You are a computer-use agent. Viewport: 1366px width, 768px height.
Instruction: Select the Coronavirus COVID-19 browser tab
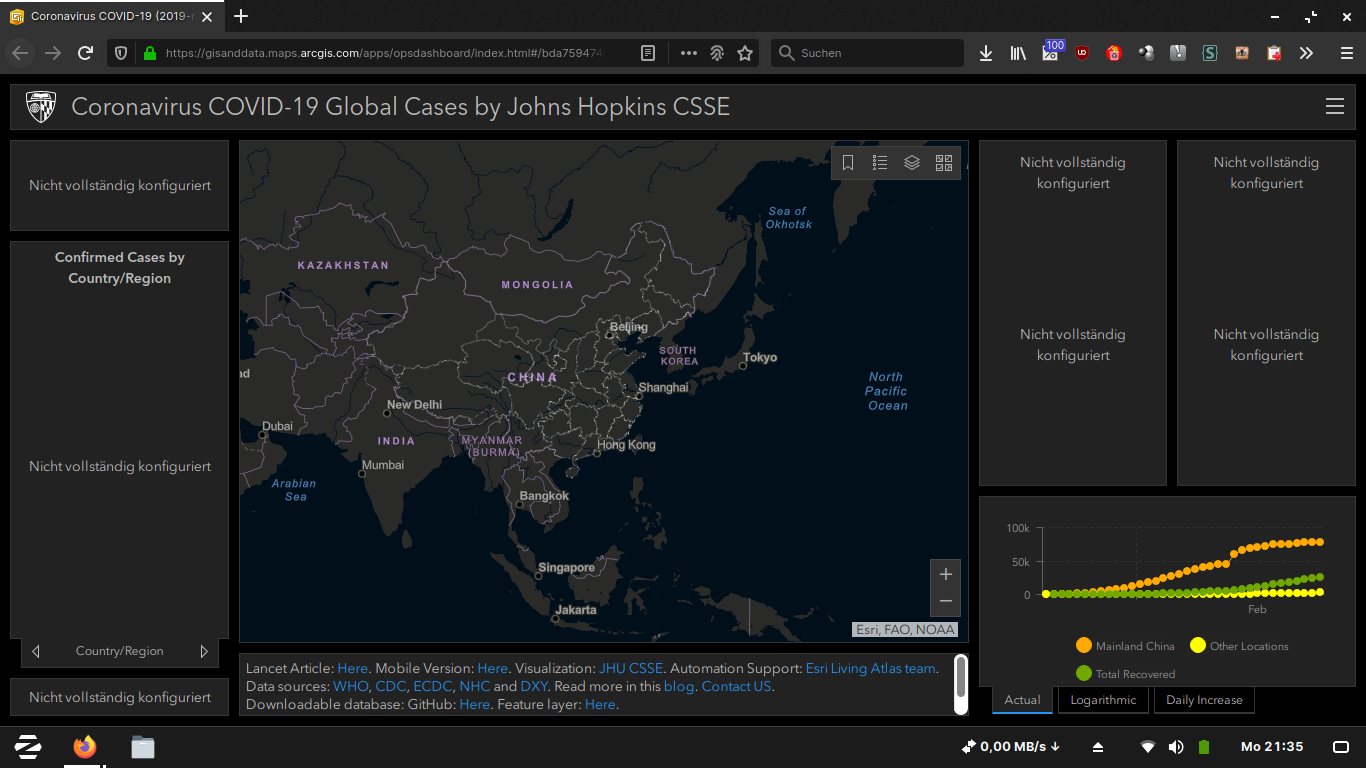(x=111, y=16)
